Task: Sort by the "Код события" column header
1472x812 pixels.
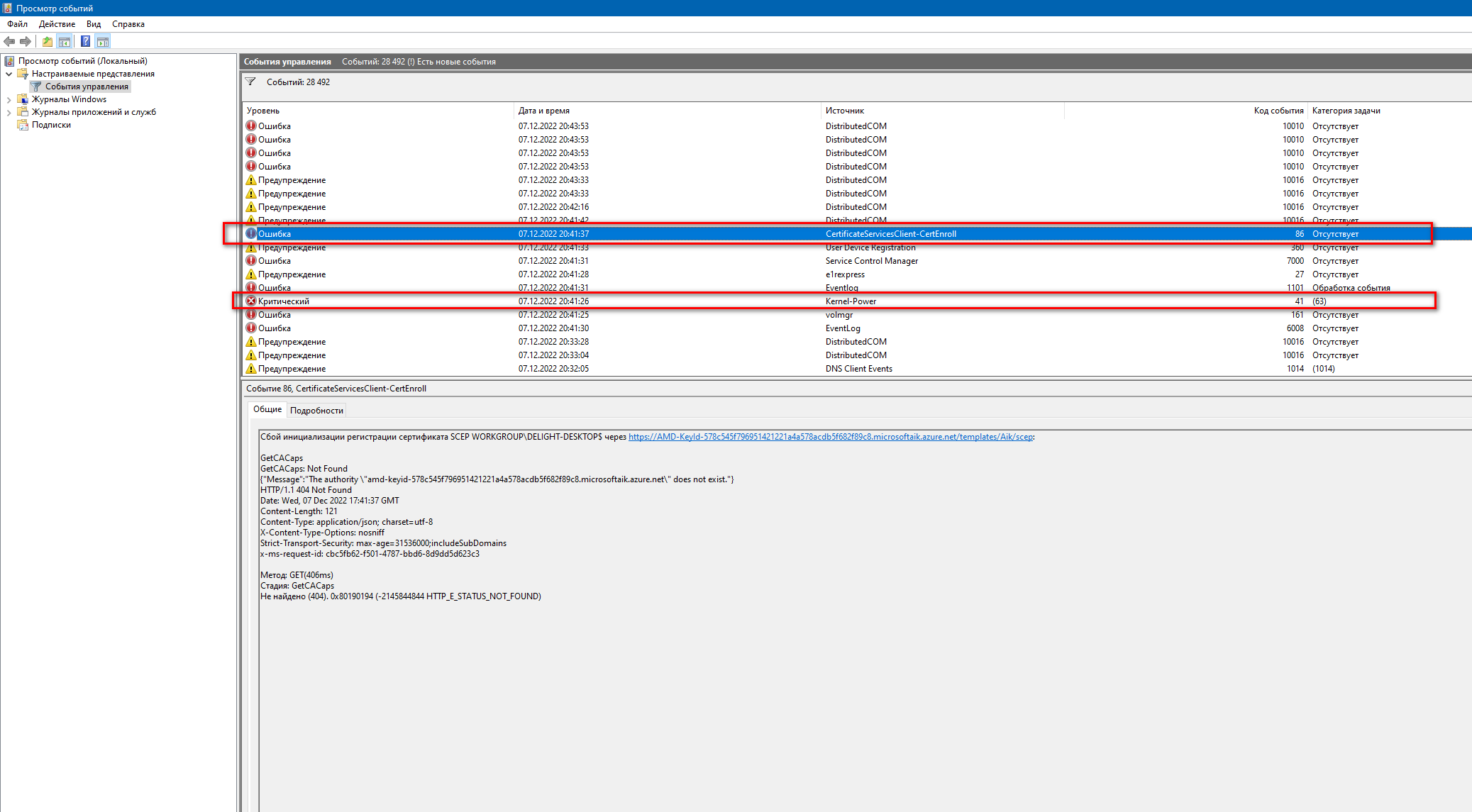Action: [x=1186, y=111]
